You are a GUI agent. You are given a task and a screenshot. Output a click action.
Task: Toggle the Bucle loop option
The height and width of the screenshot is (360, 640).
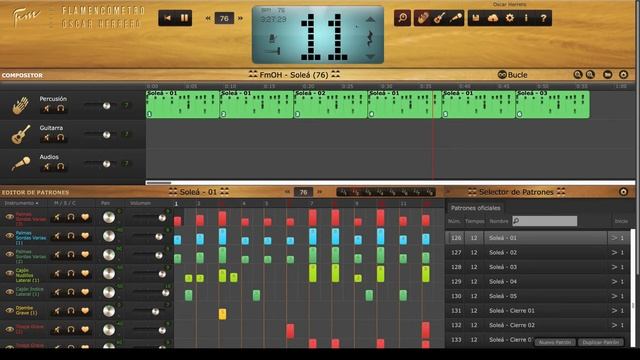(x=513, y=75)
